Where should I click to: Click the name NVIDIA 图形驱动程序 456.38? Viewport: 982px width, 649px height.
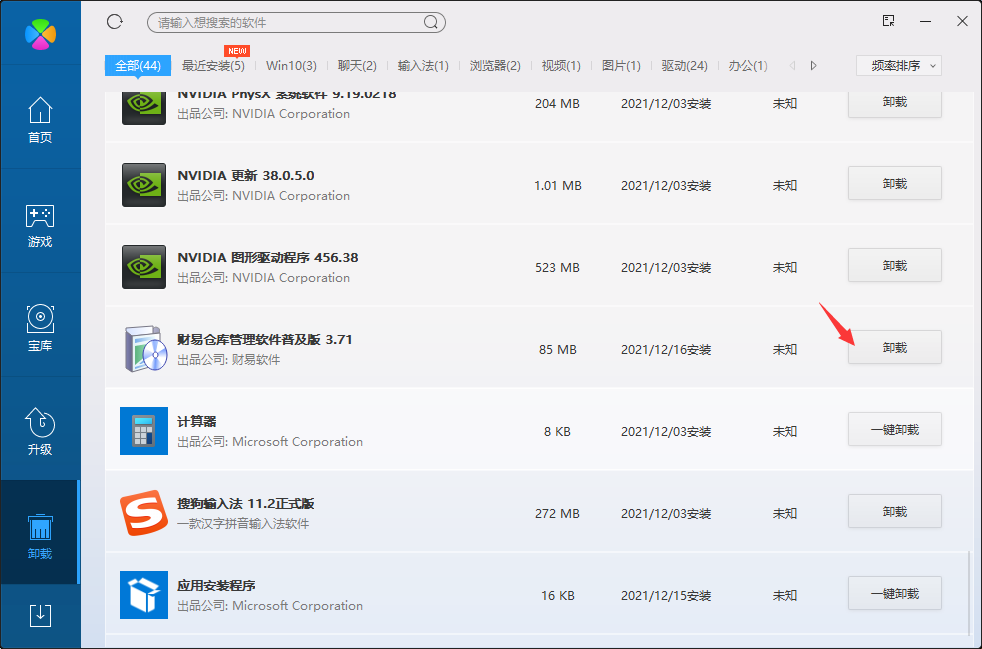pyautogui.click(x=267, y=257)
